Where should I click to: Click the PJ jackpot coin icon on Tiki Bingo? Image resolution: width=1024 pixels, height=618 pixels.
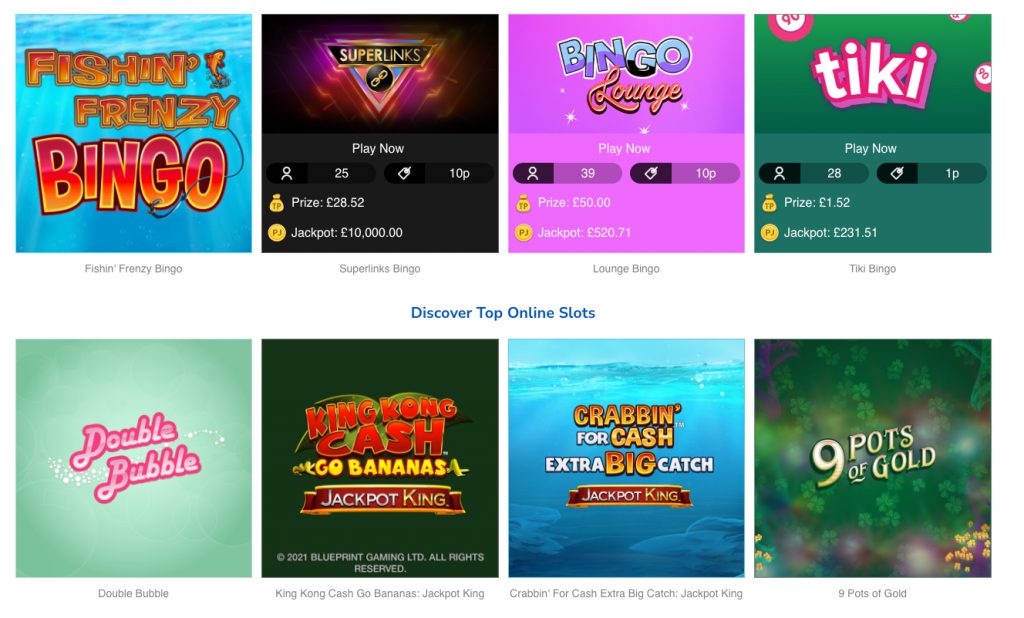[x=769, y=233]
